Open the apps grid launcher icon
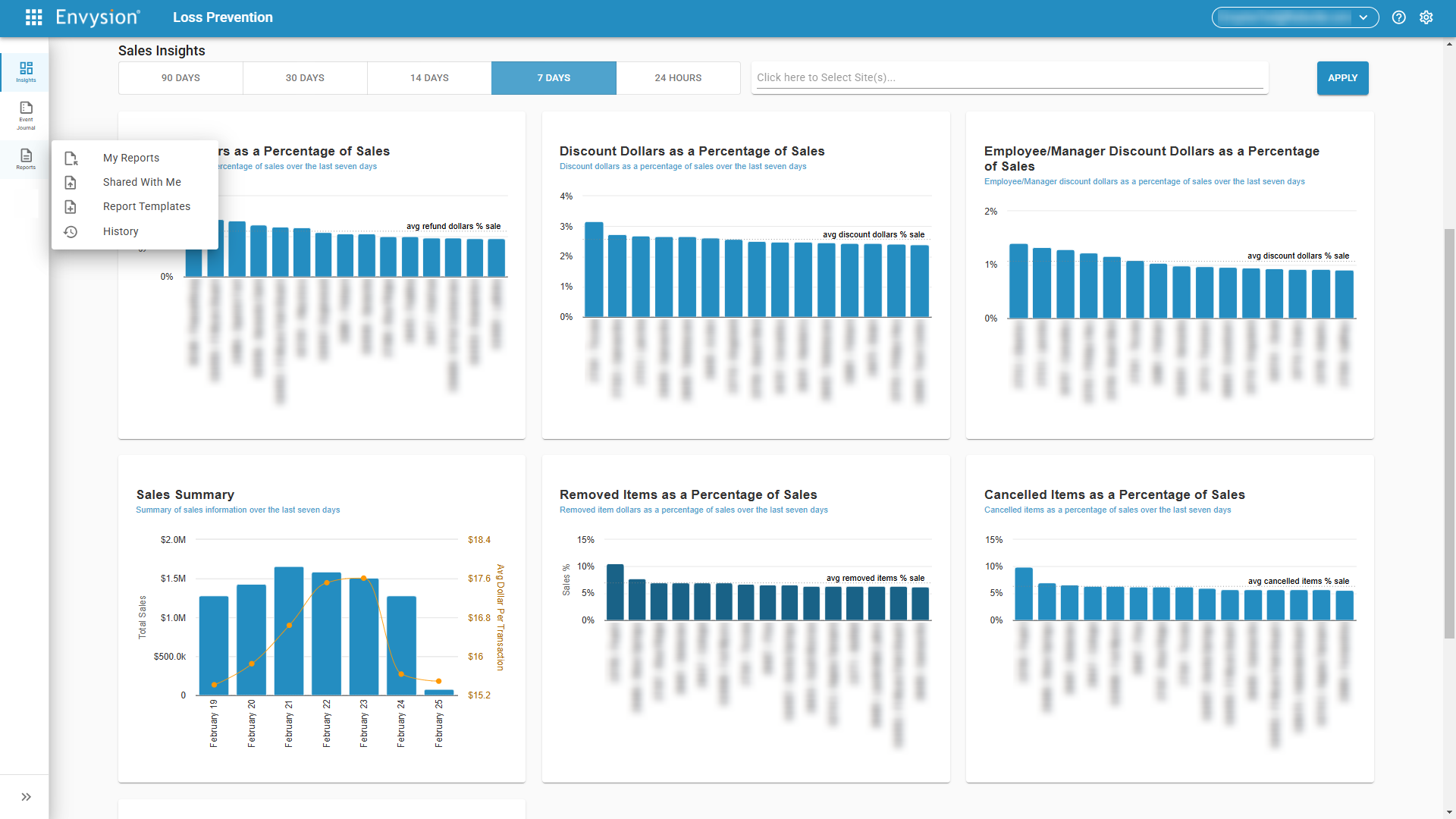The height and width of the screenshot is (819, 1456). tap(33, 17)
